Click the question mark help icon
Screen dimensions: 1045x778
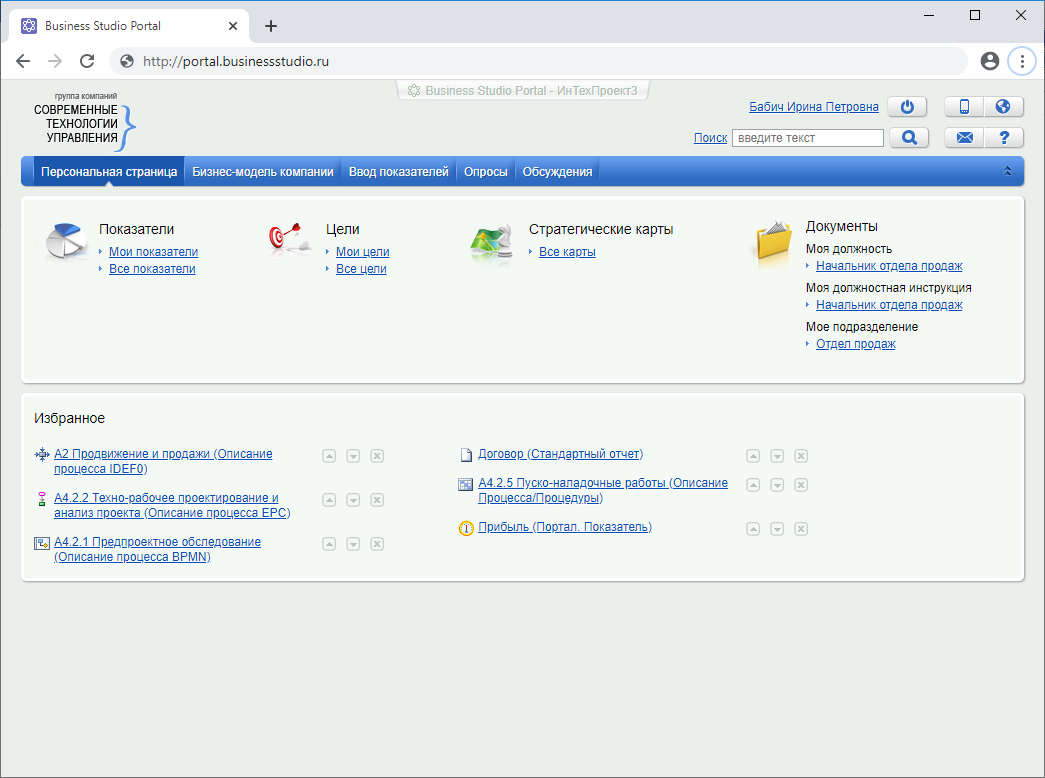pos(1003,138)
